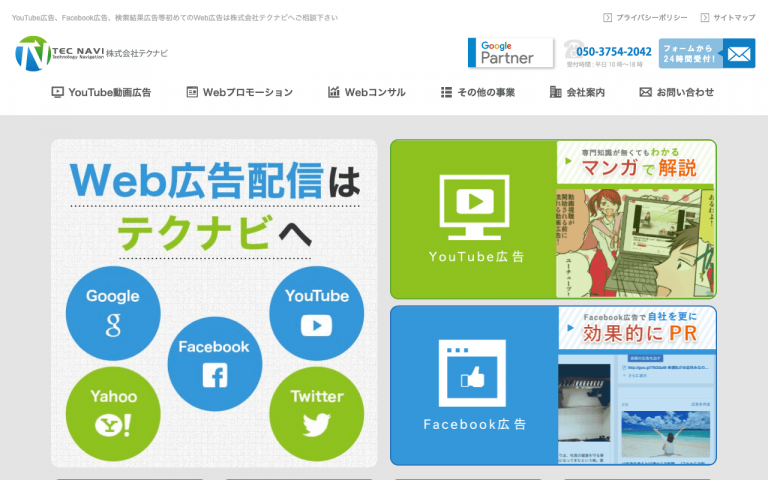
Task: Click the テクナビへ green headline
Action: coord(215,233)
